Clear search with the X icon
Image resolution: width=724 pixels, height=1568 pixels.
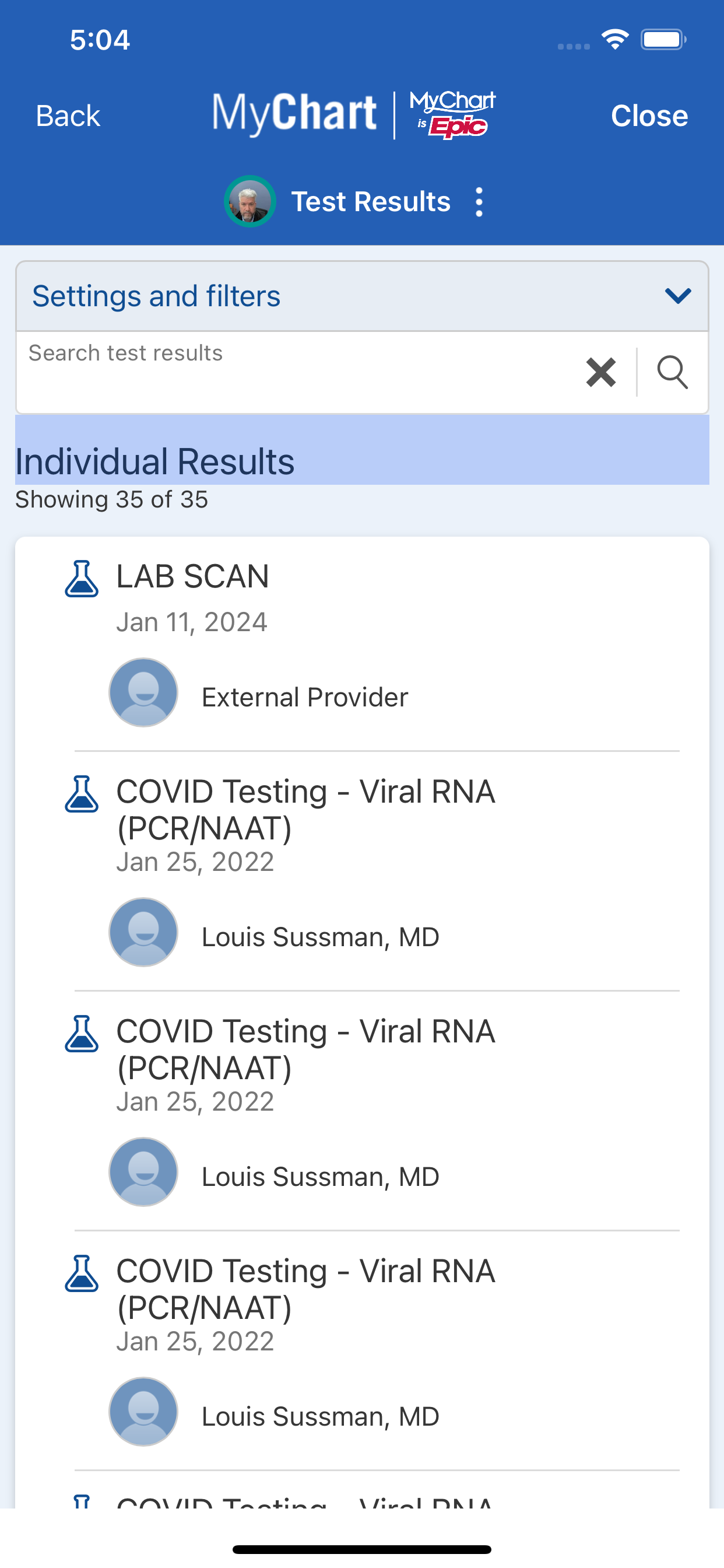601,372
